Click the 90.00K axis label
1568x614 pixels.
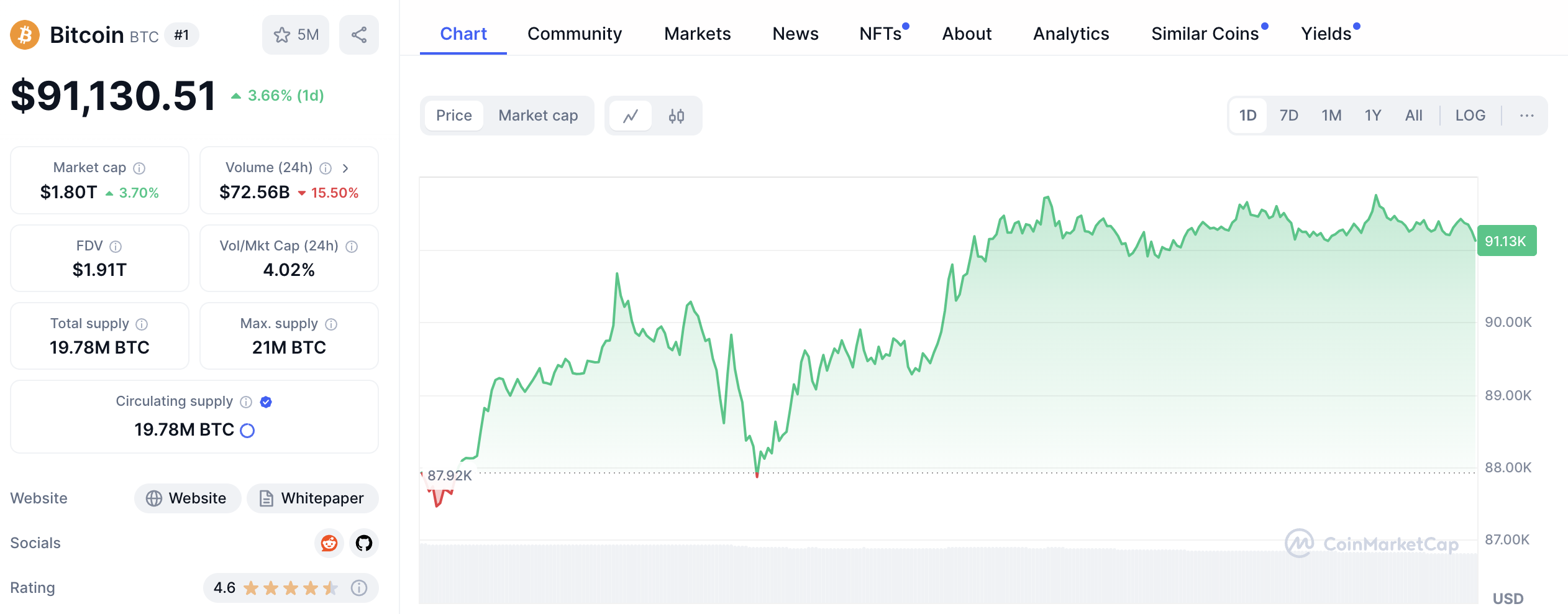point(1508,323)
